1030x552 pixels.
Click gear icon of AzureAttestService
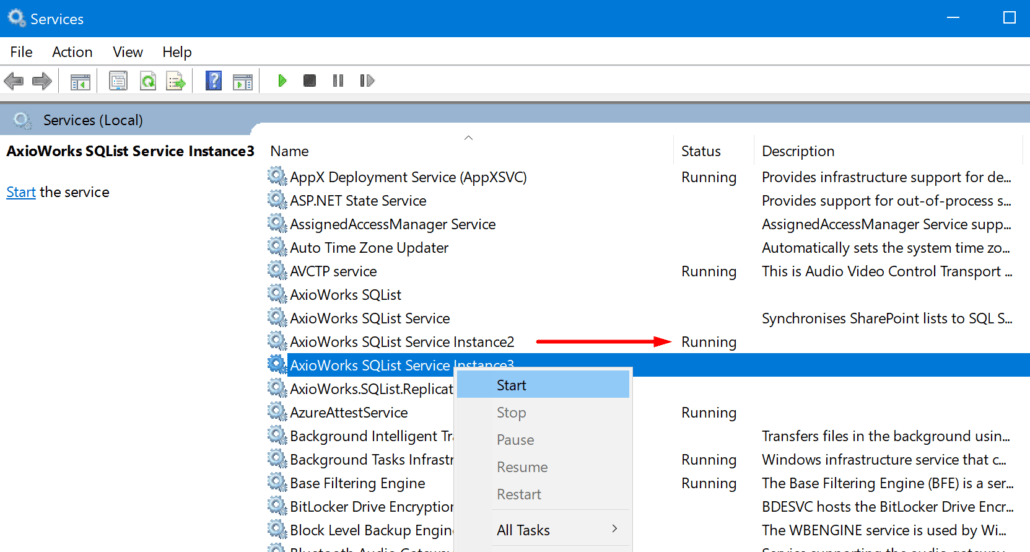277,412
